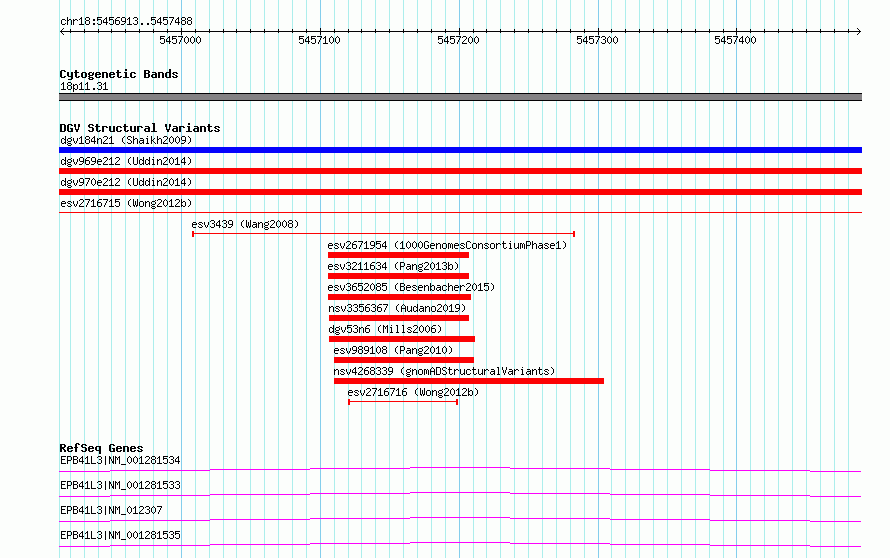Select the red dgv53n6 variant bar
The width and height of the screenshot is (890, 558).
pos(402,339)
